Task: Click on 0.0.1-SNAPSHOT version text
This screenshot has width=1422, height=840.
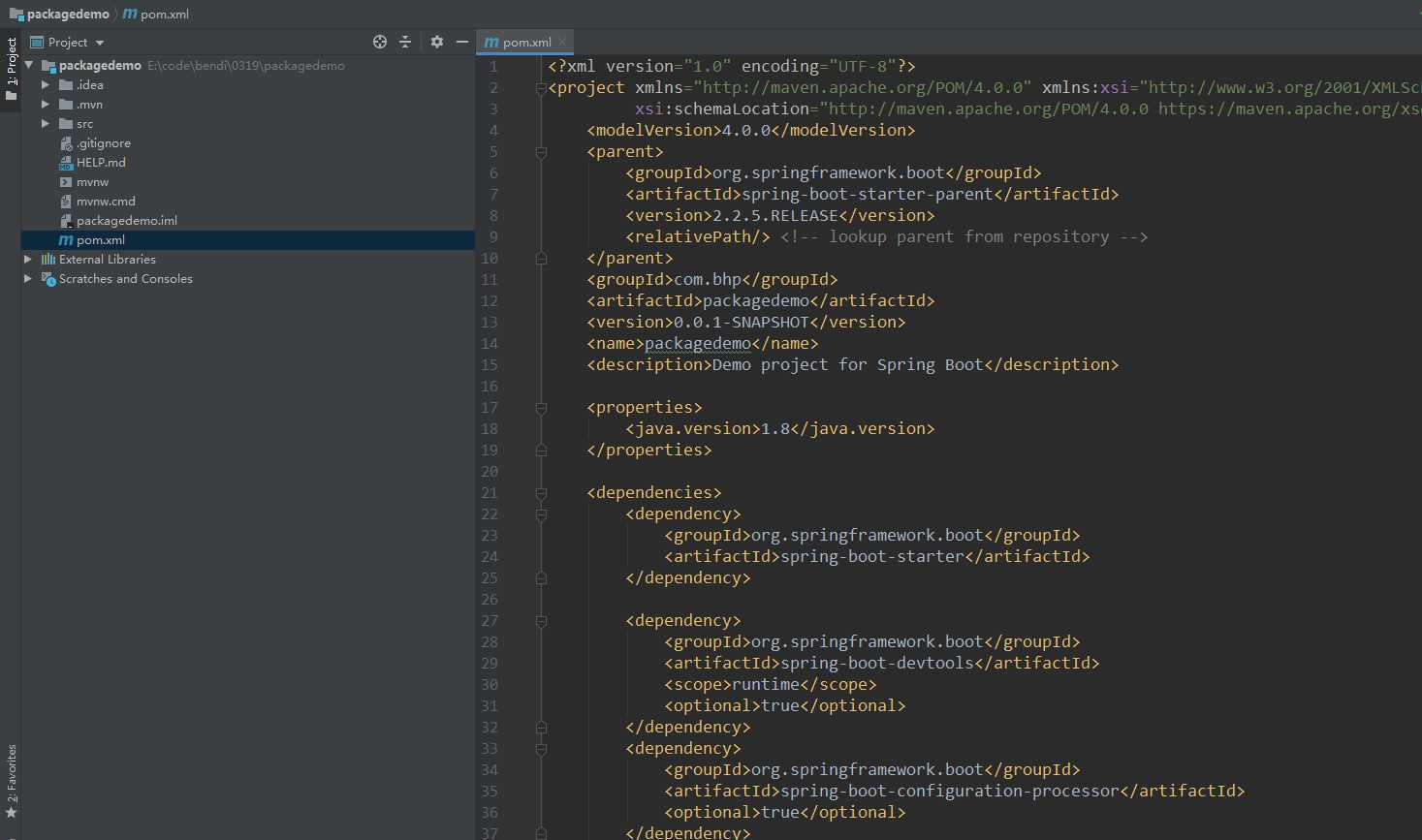Action: tap(742, 322)
